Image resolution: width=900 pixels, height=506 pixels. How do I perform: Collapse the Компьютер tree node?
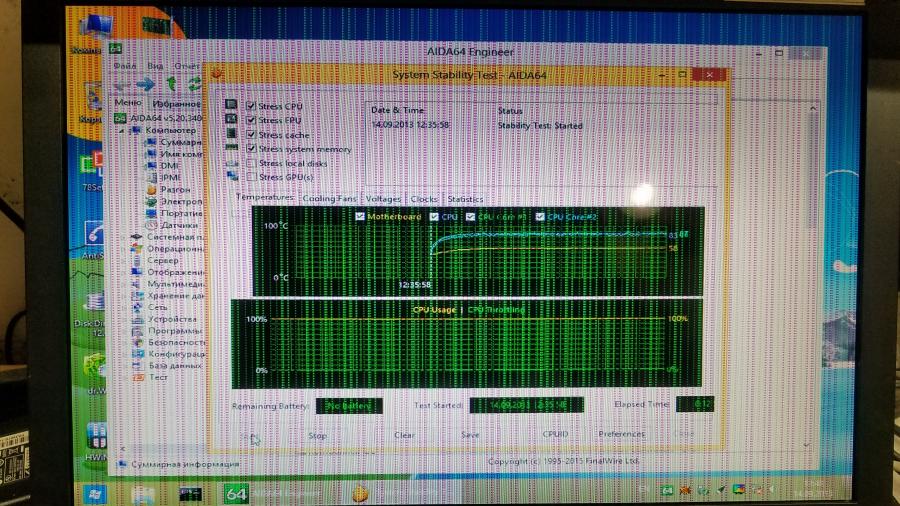point(122,130)
